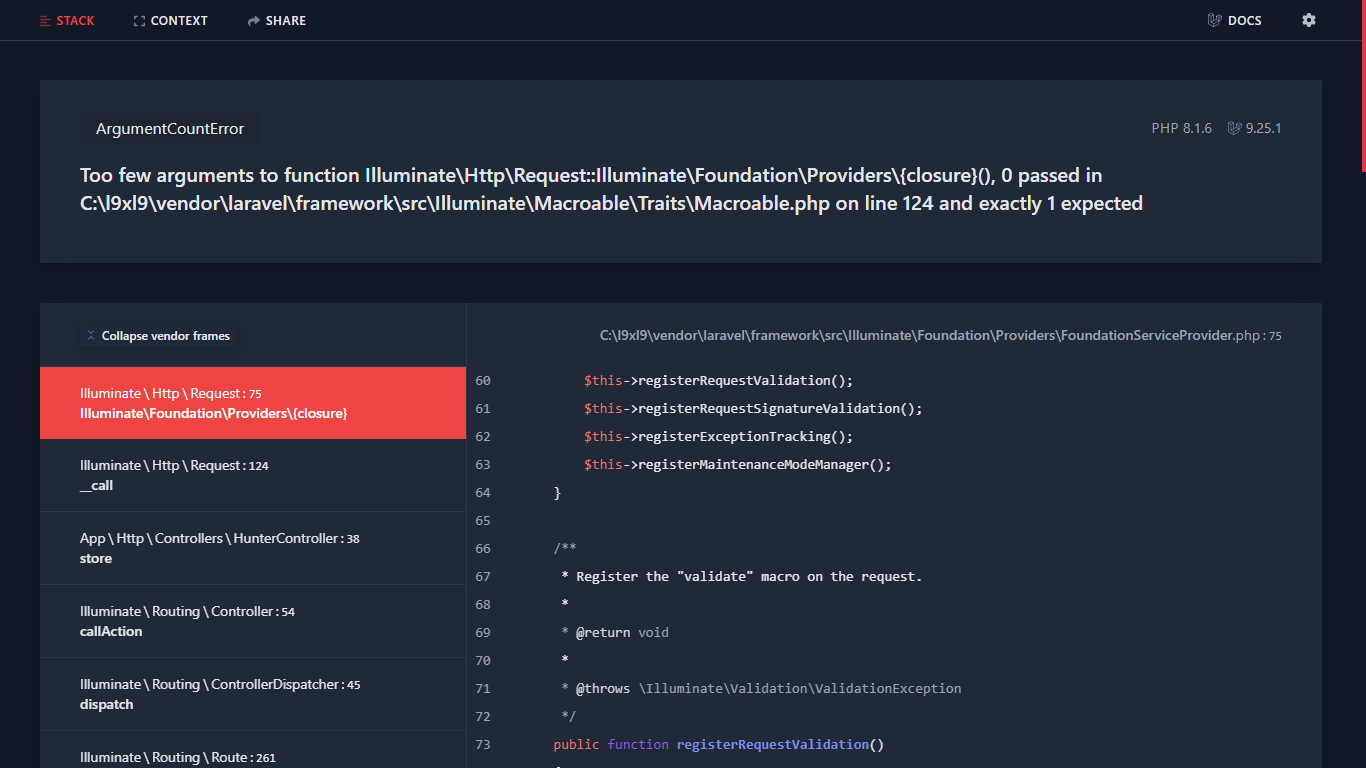Select the Controller:54 callAction frame
1366x768 pixels.
pos(253,621)
